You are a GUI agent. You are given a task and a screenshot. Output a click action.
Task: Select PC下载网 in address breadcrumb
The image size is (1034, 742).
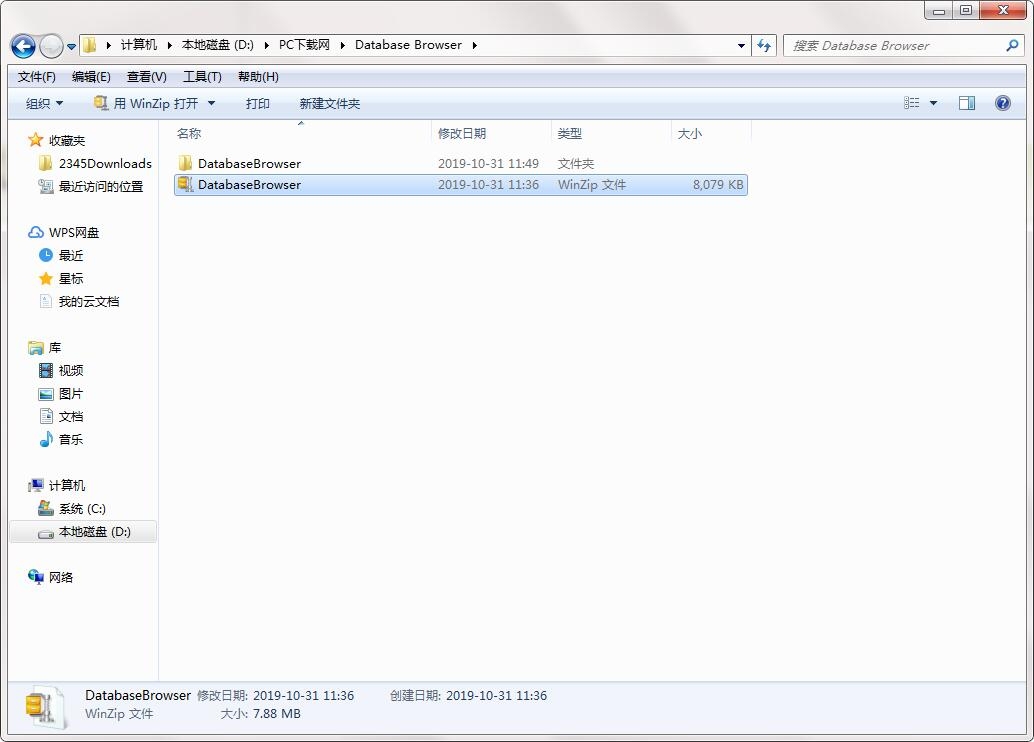pyautogui.click(x=304, y=45)
